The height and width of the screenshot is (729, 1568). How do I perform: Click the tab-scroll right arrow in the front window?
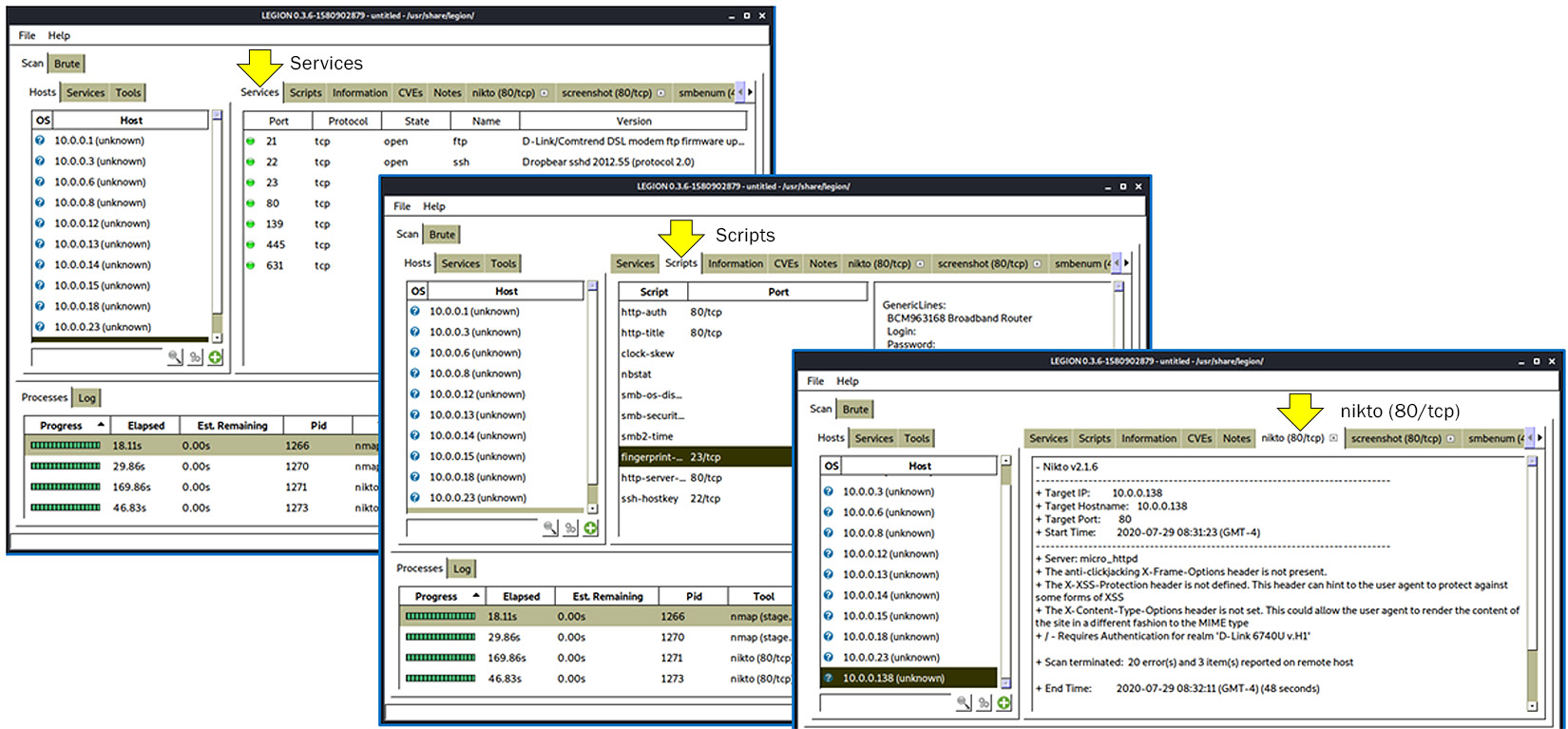[x=1540, y=438]
